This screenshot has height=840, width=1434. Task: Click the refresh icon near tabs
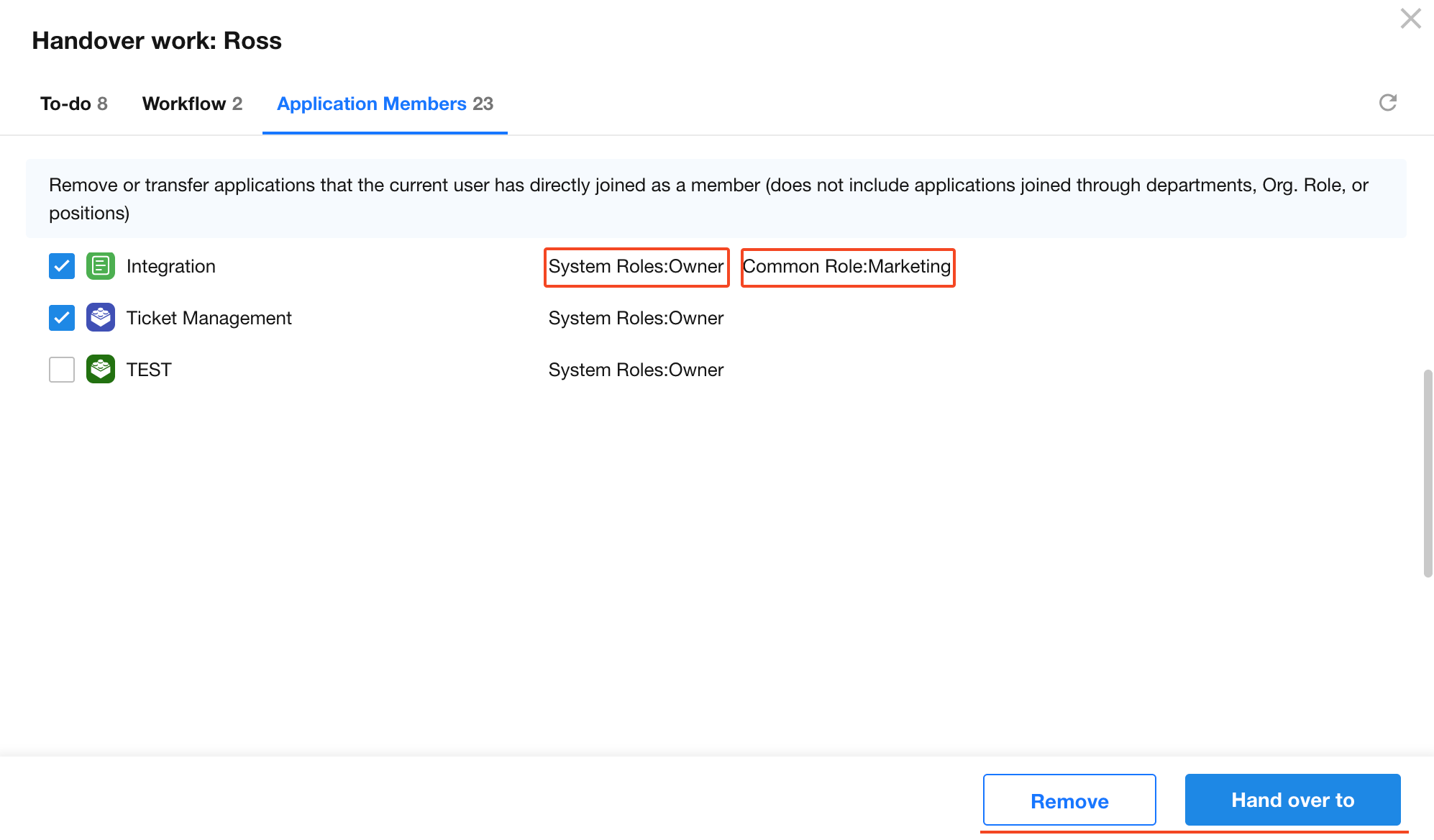[x=1387, y=103]
